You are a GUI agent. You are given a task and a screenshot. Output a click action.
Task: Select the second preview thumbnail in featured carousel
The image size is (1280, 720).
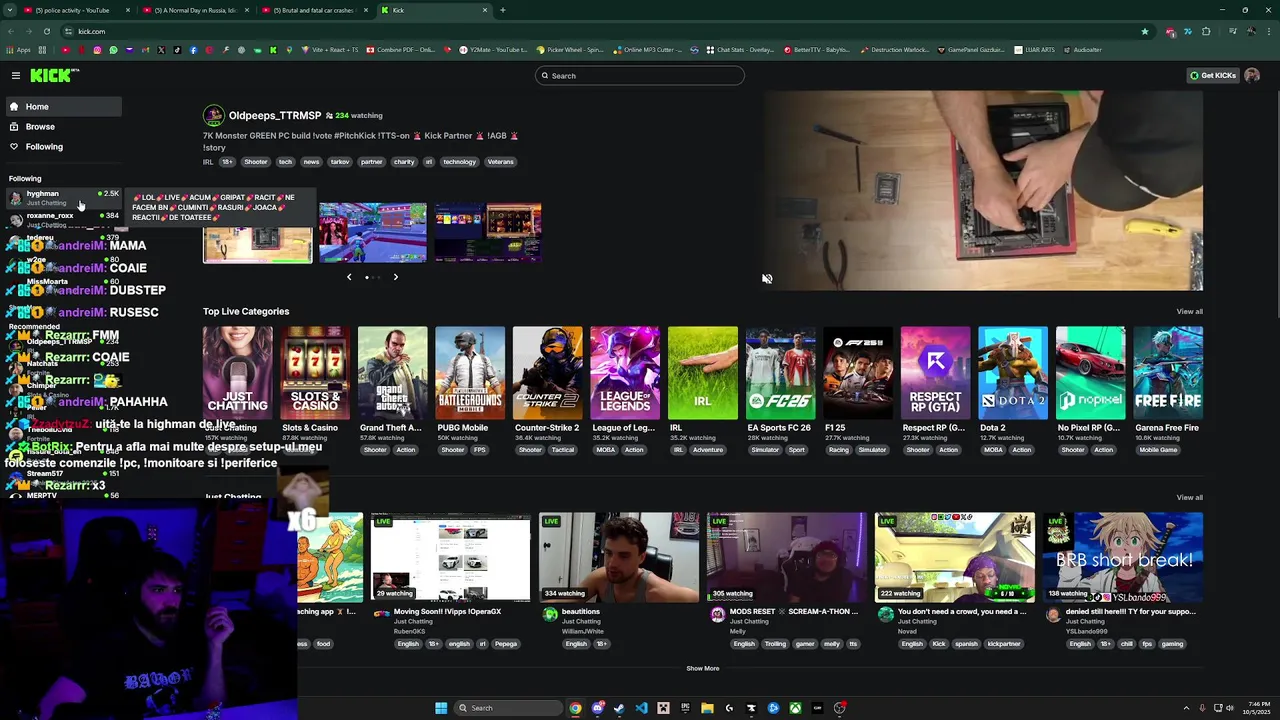click(x=373, y=233)
